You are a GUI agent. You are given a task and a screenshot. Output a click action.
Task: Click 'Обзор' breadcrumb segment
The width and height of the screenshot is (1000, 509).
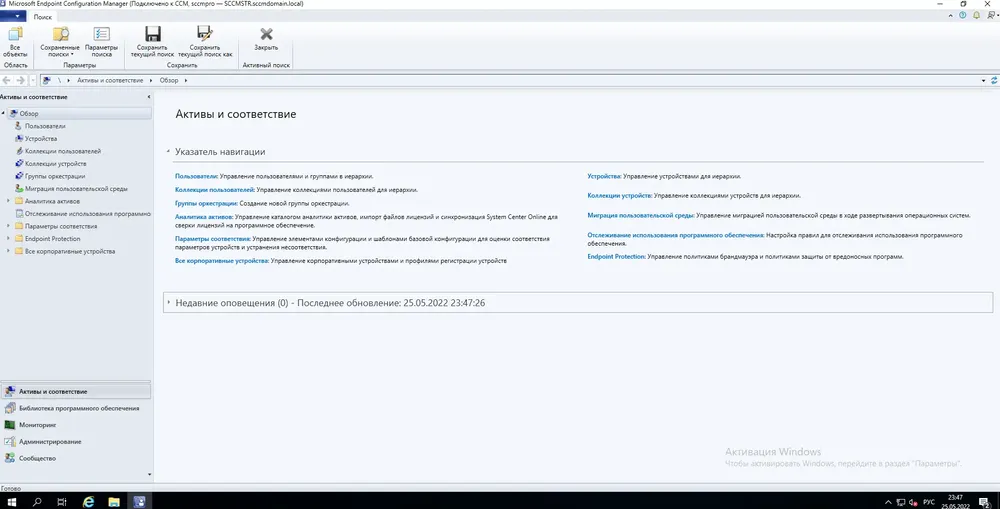[x=169, y=80]
